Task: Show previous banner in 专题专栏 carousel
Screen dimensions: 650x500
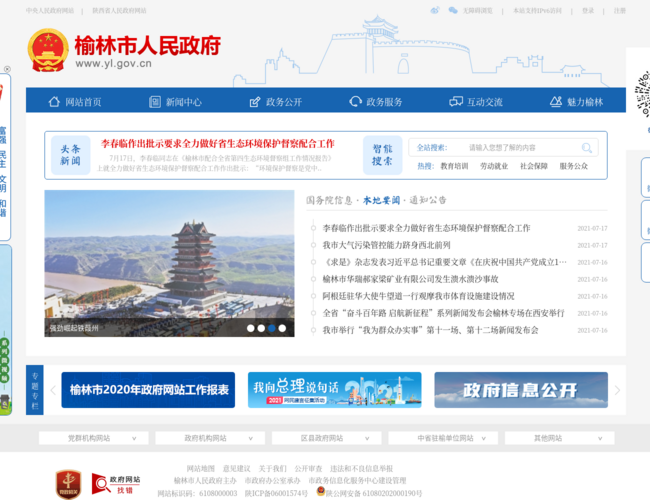Action: point(53,390)
